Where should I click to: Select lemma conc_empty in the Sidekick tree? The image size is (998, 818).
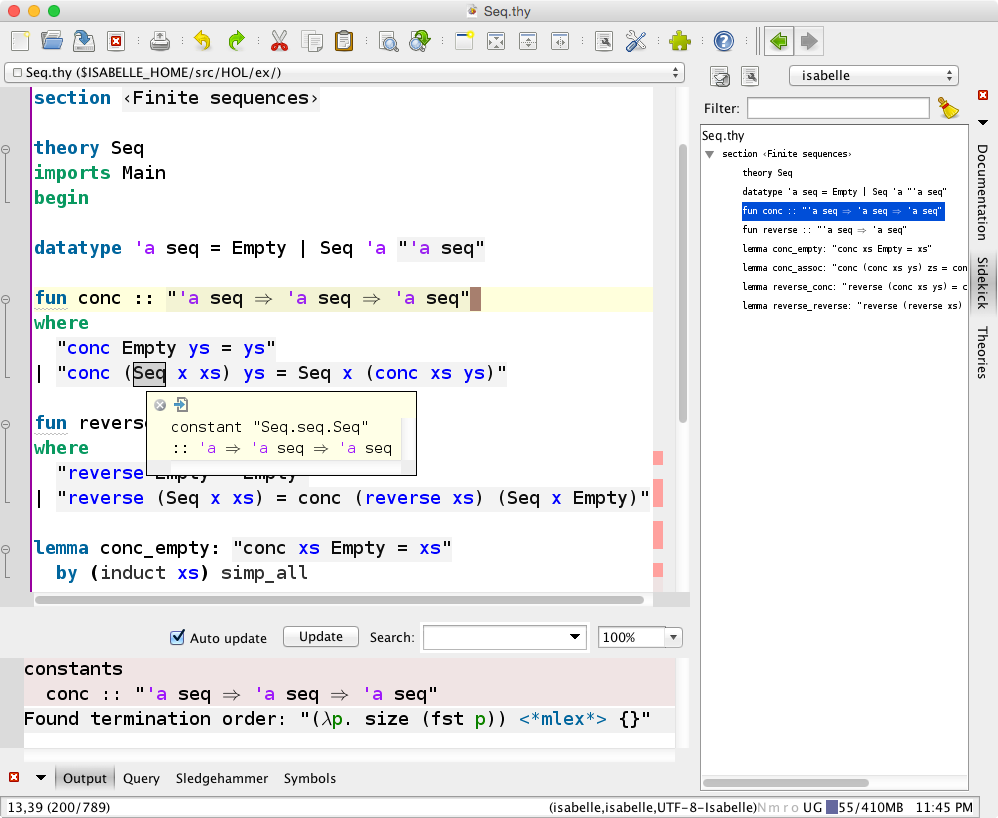click(x=836, y=248)
